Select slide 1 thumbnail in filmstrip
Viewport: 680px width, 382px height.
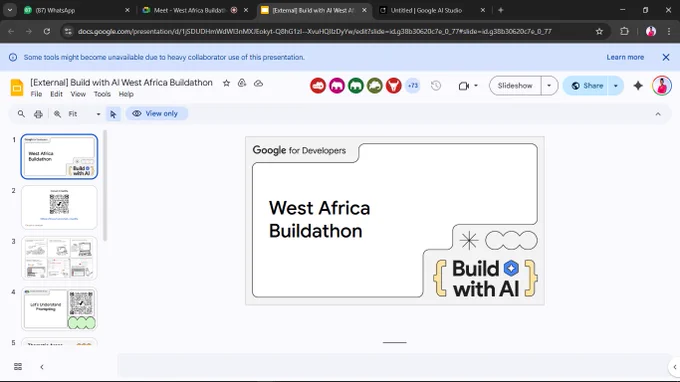pos(59,157)
